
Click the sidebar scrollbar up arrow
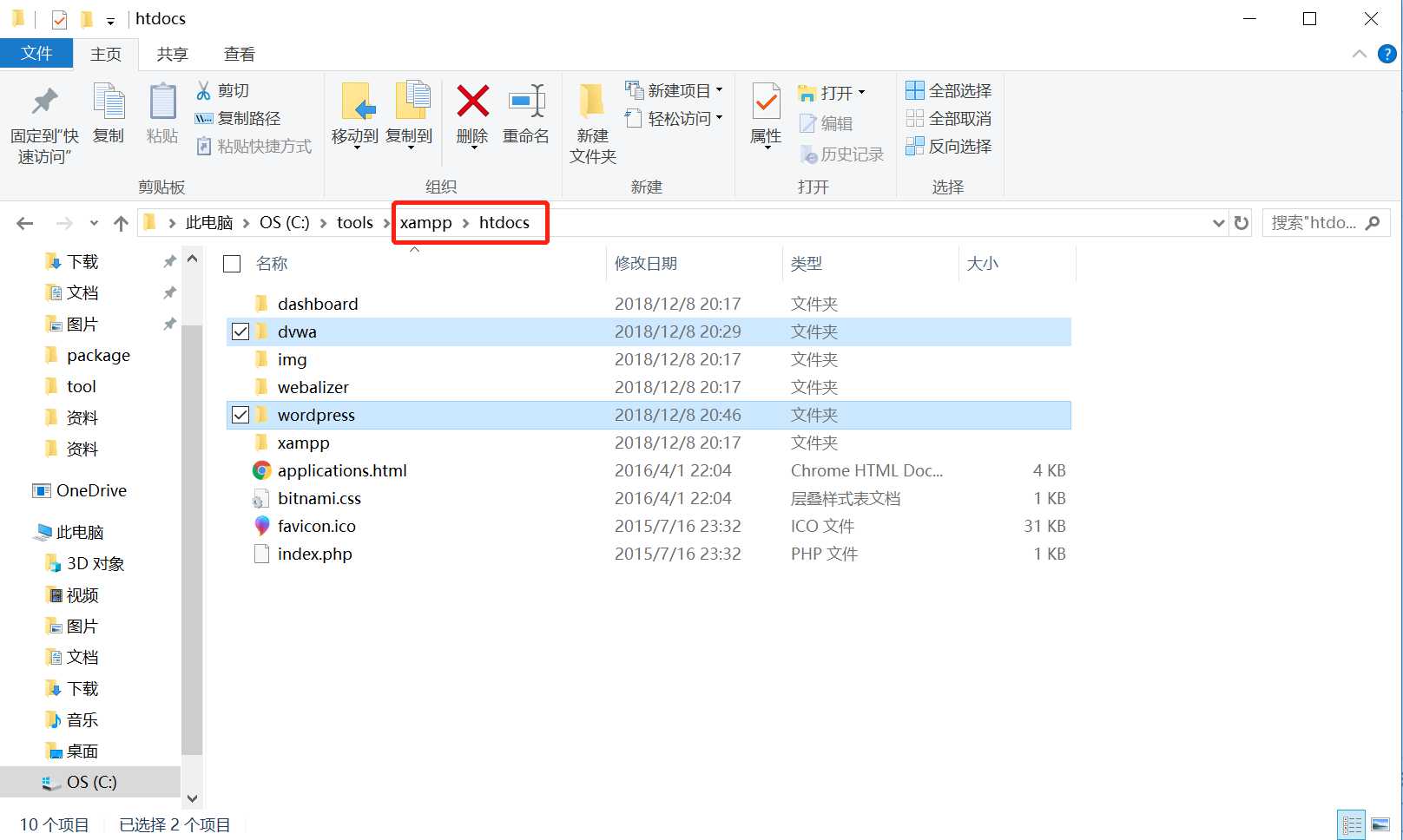(192, 259)
